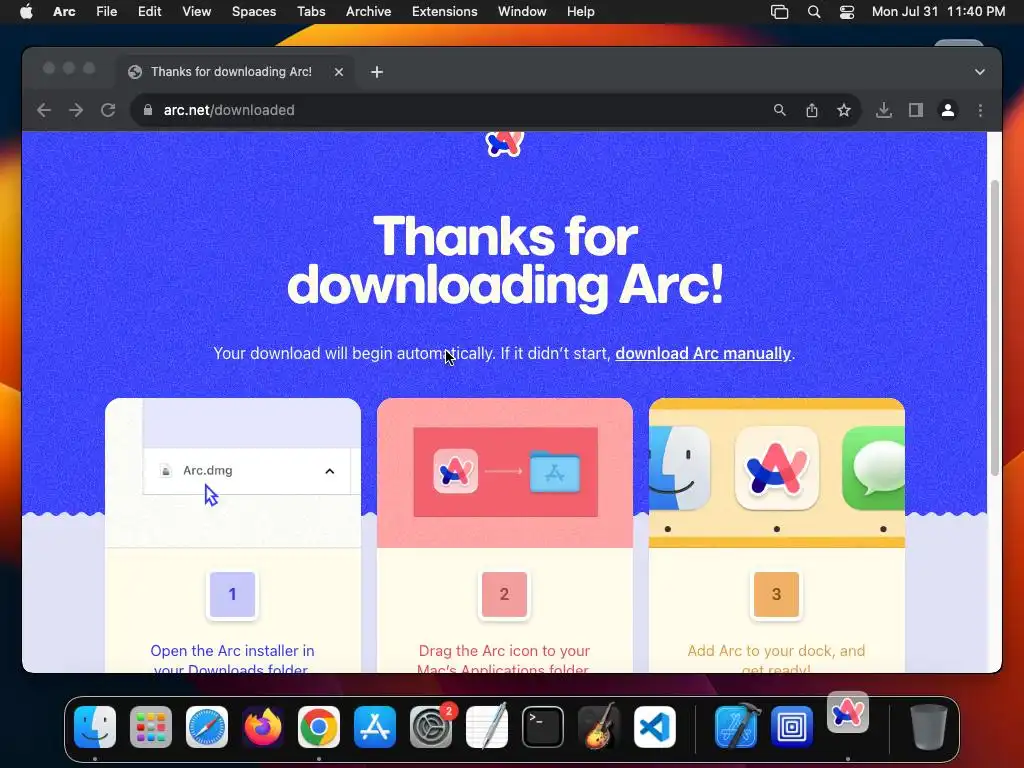Click the Arc logo at page top

[505, 143]
